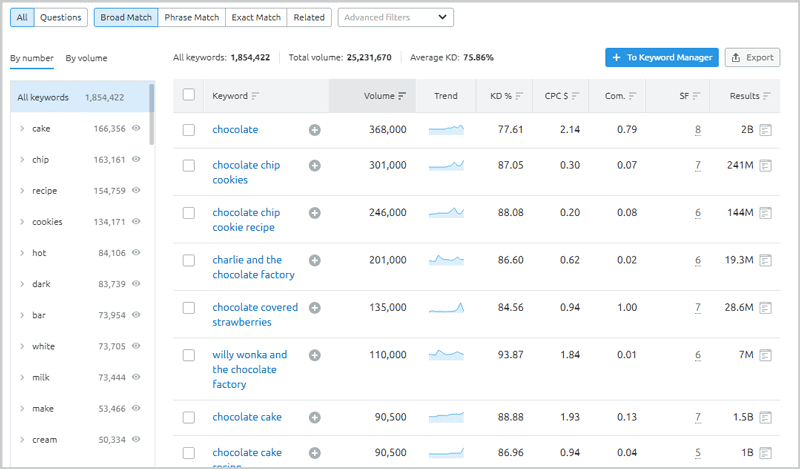Open SERP results icon for chocolate row
Screen dimensions: 800x469
(766, 130)
